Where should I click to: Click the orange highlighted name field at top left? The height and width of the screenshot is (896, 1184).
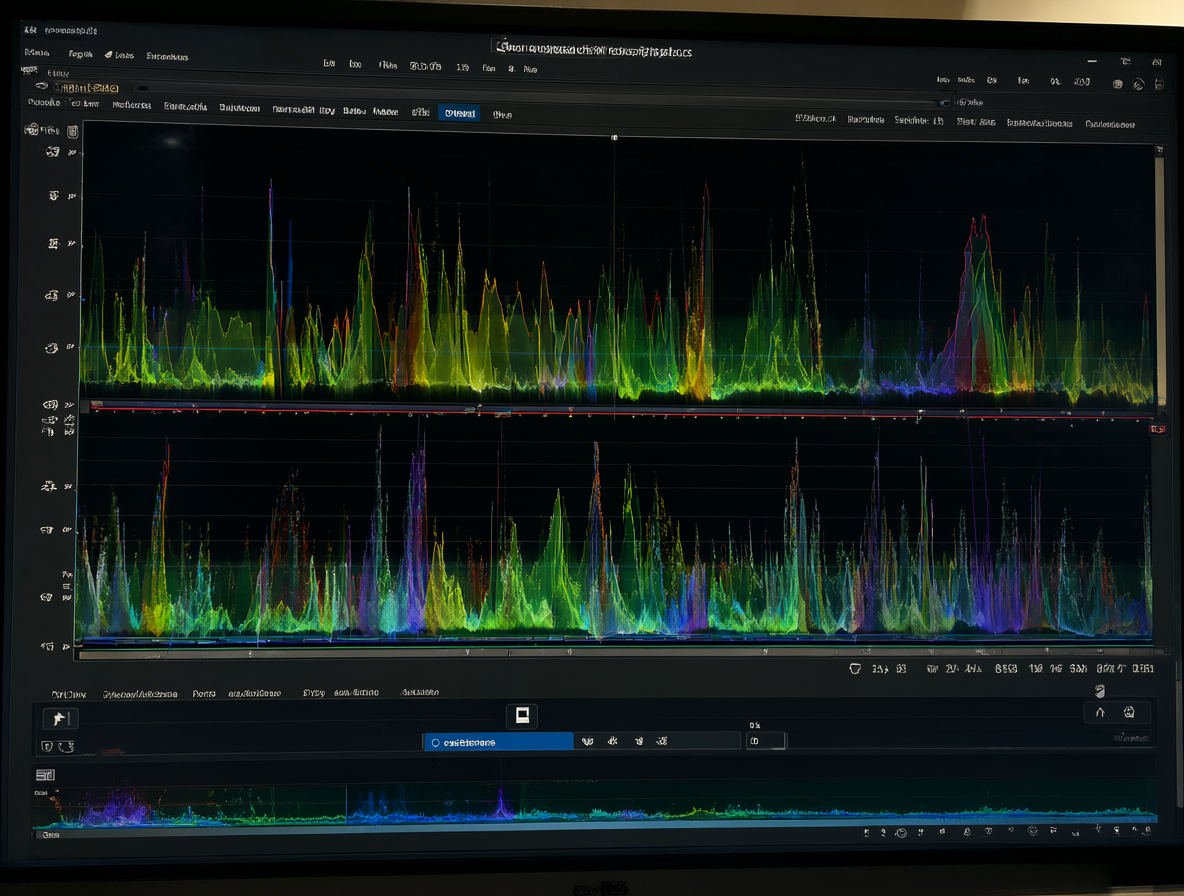[x=89, y=88]
